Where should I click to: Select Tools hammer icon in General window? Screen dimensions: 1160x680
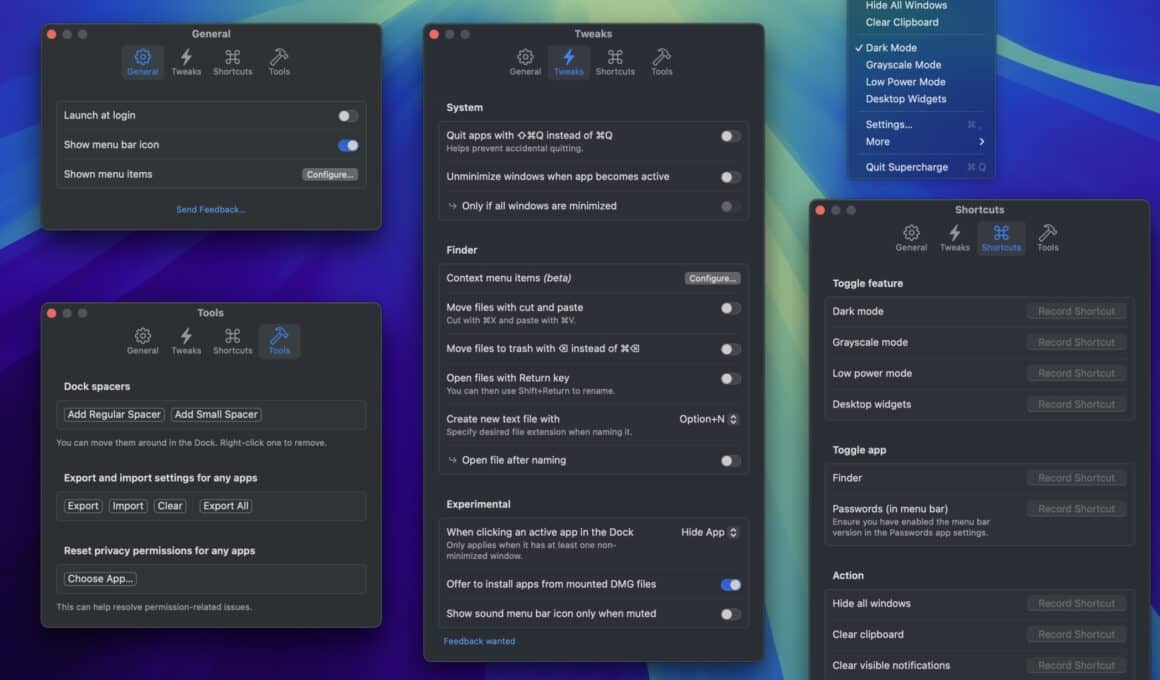[279, 62]
